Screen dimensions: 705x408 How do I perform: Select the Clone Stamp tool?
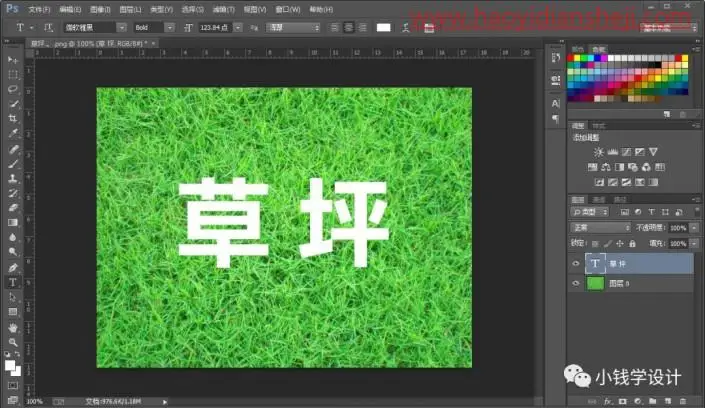(x=13, y=179)
